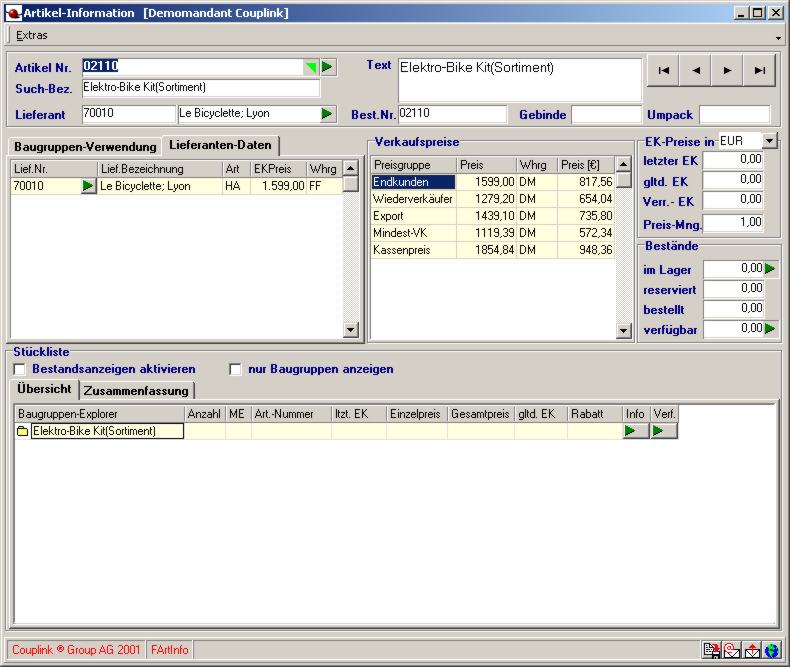Click the globe icon in status bar

(x=772, y=651)
